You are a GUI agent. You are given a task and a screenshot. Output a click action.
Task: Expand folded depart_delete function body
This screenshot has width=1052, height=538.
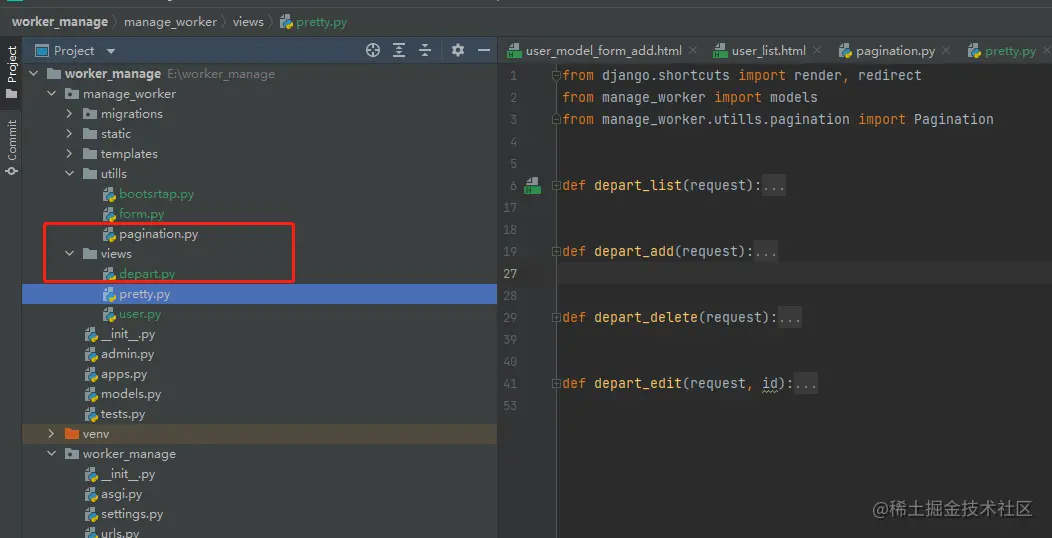pos(790,317)
